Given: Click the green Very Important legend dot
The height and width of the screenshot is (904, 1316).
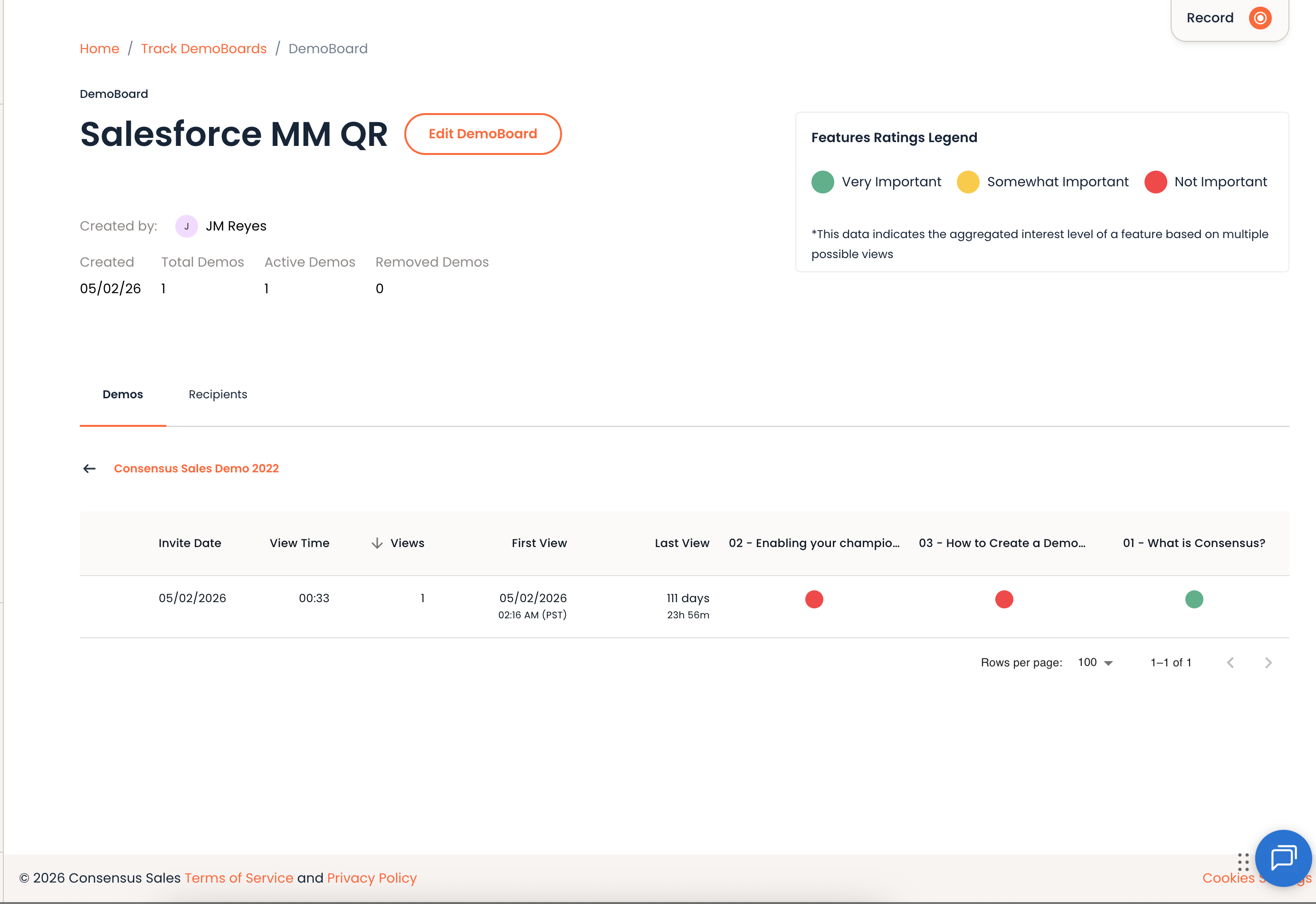Looking at the screenshot, I should point(823,182).
